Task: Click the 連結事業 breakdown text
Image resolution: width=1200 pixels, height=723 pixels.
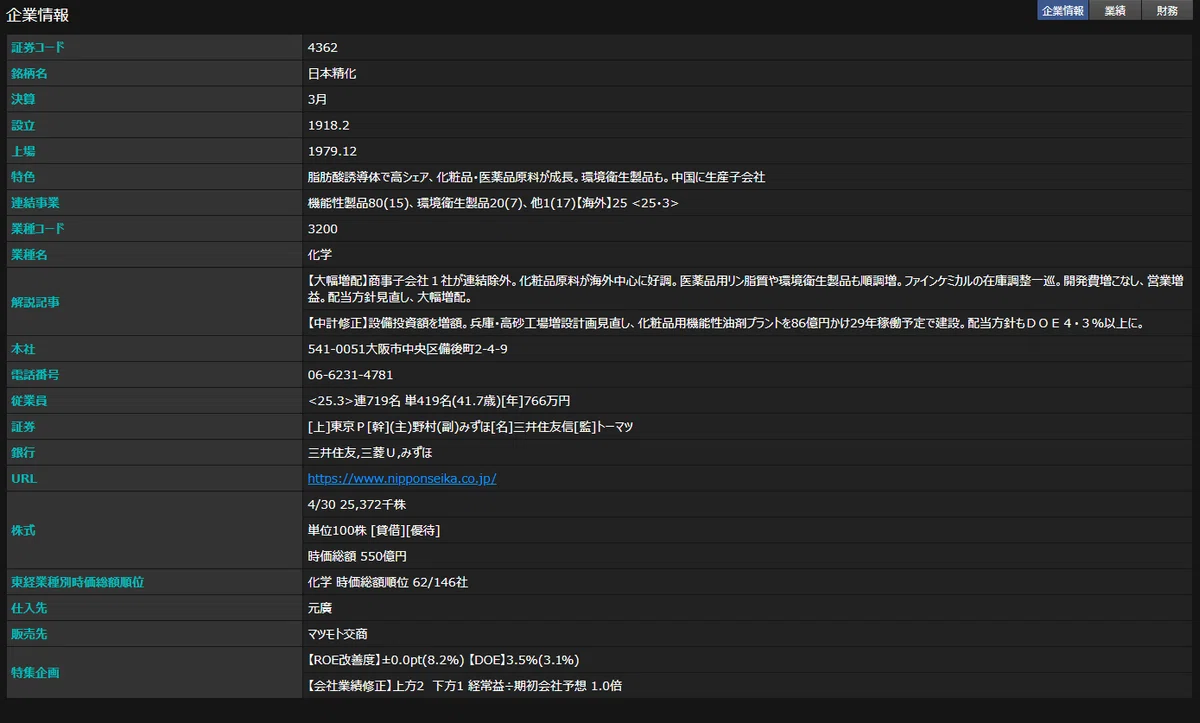Action: pyautogui.click(x=493, y=203)
